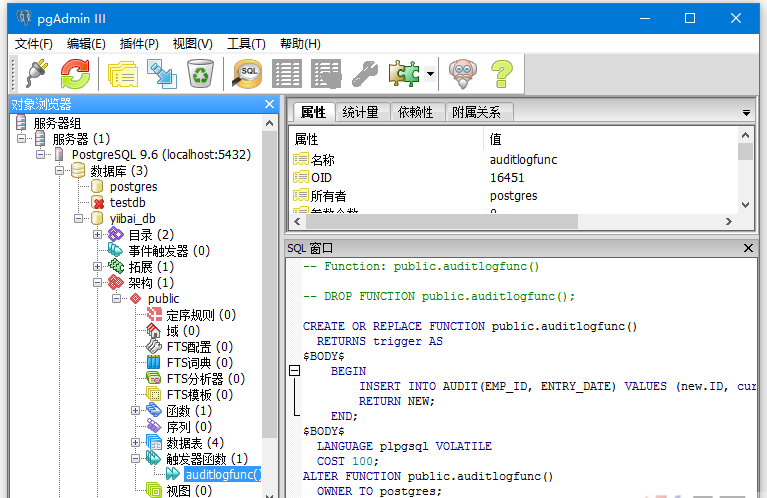Collapse the yiibai_db database node
The image size is (767, 498).
pos(79,218)
